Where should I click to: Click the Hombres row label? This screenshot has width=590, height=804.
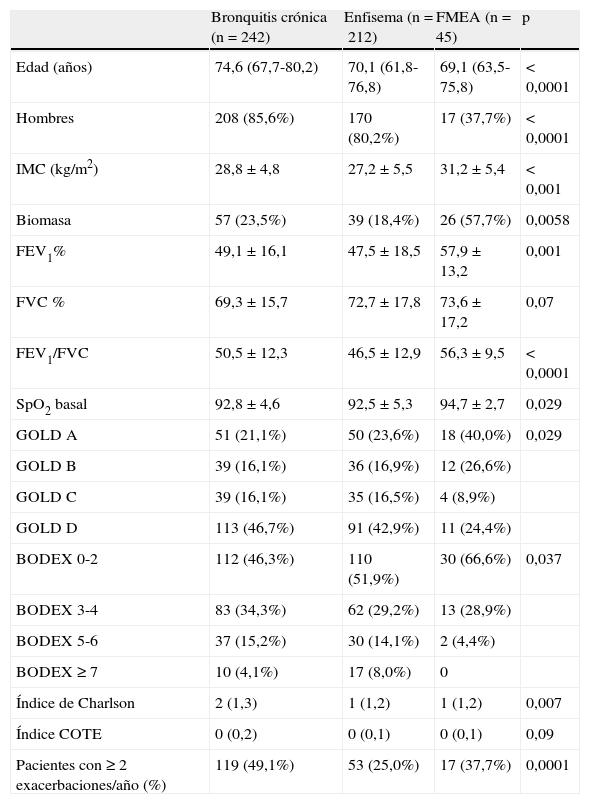45,118
